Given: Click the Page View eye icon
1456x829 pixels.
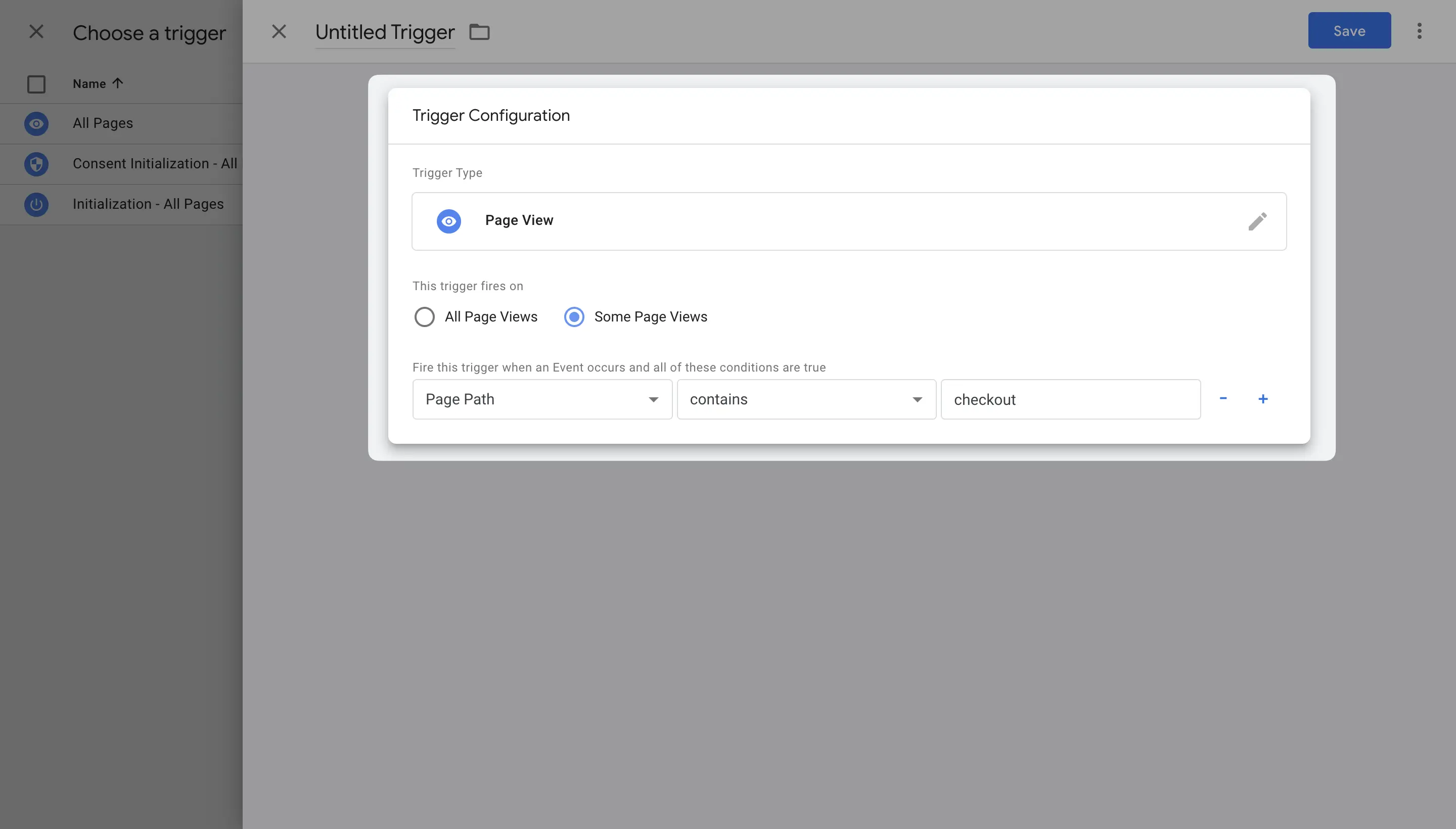Looking at the screenshot, I should (x=449, y=221).
